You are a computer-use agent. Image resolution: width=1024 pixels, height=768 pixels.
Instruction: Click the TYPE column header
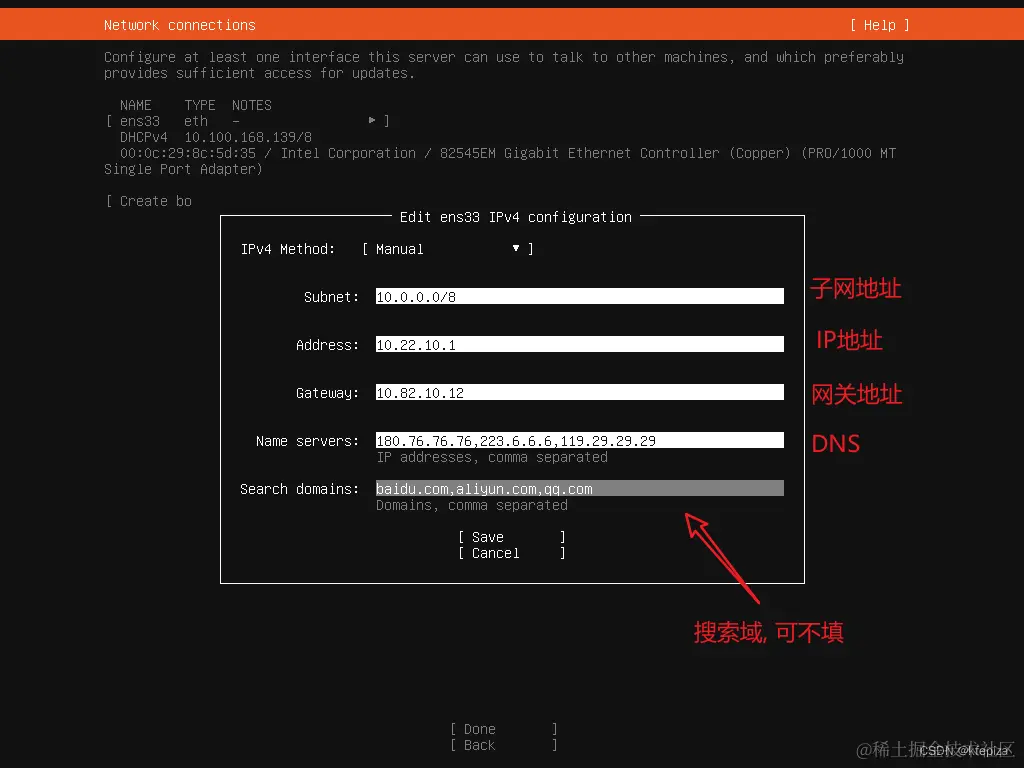200,105
